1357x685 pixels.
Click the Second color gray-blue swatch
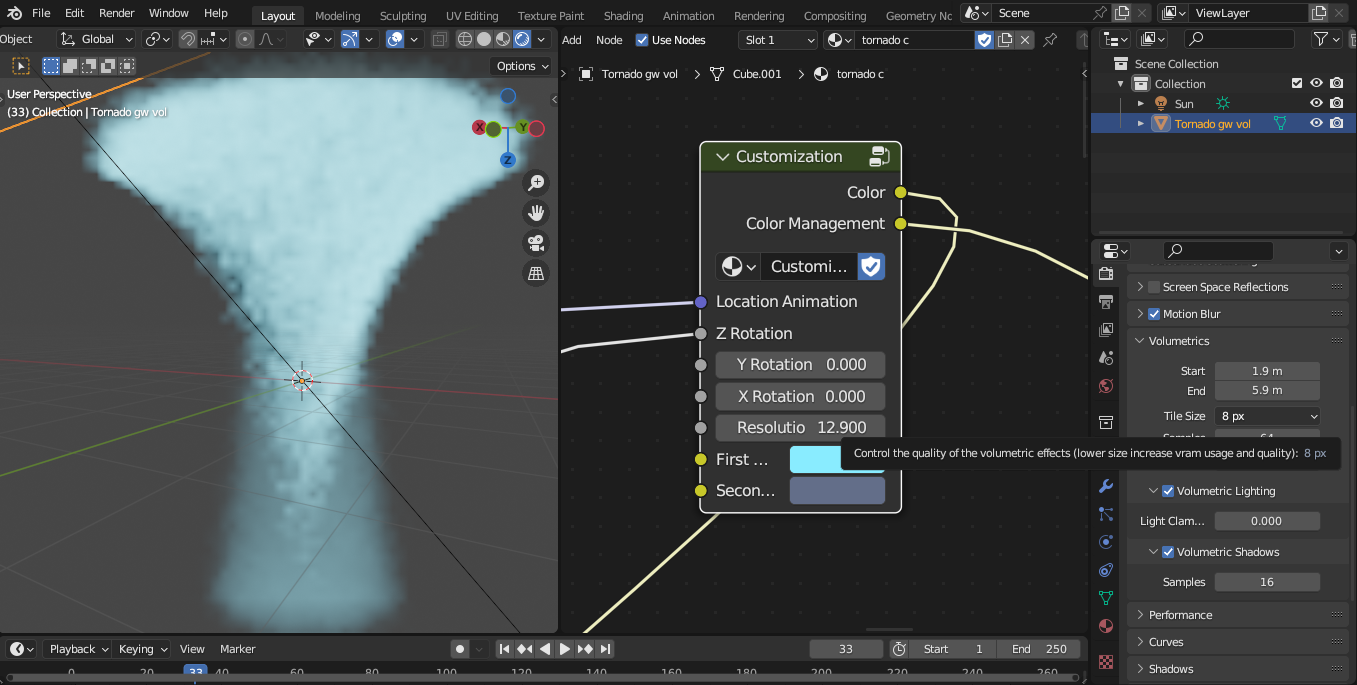point(837,491)
